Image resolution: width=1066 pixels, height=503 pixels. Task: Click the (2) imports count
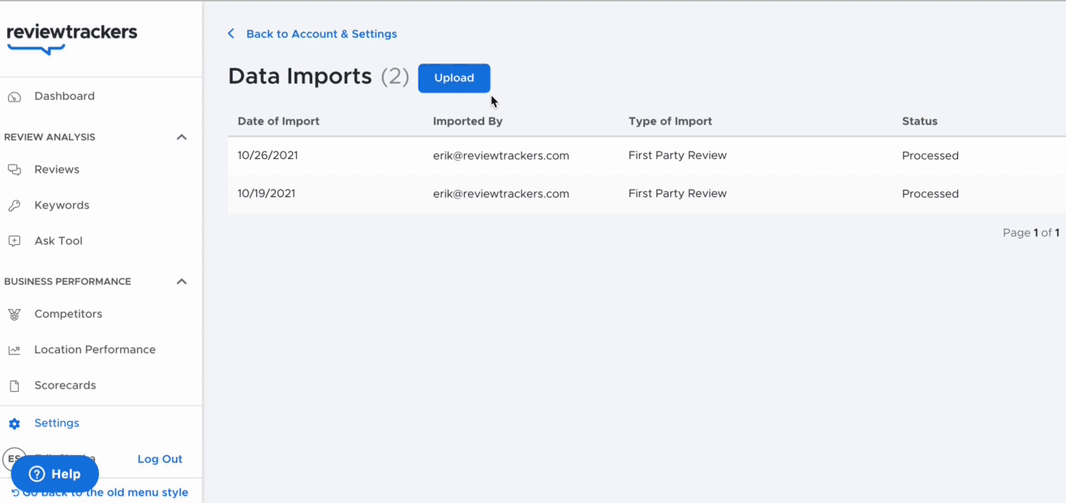[x=395, y=77]
